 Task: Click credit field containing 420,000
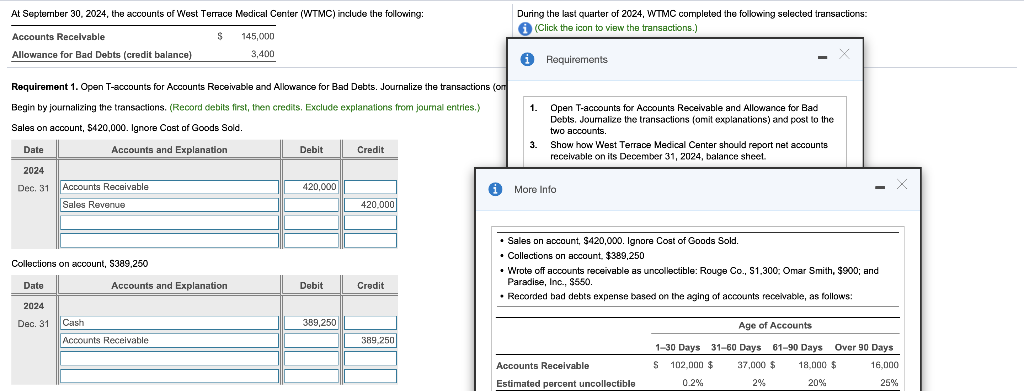click(370, 205)
